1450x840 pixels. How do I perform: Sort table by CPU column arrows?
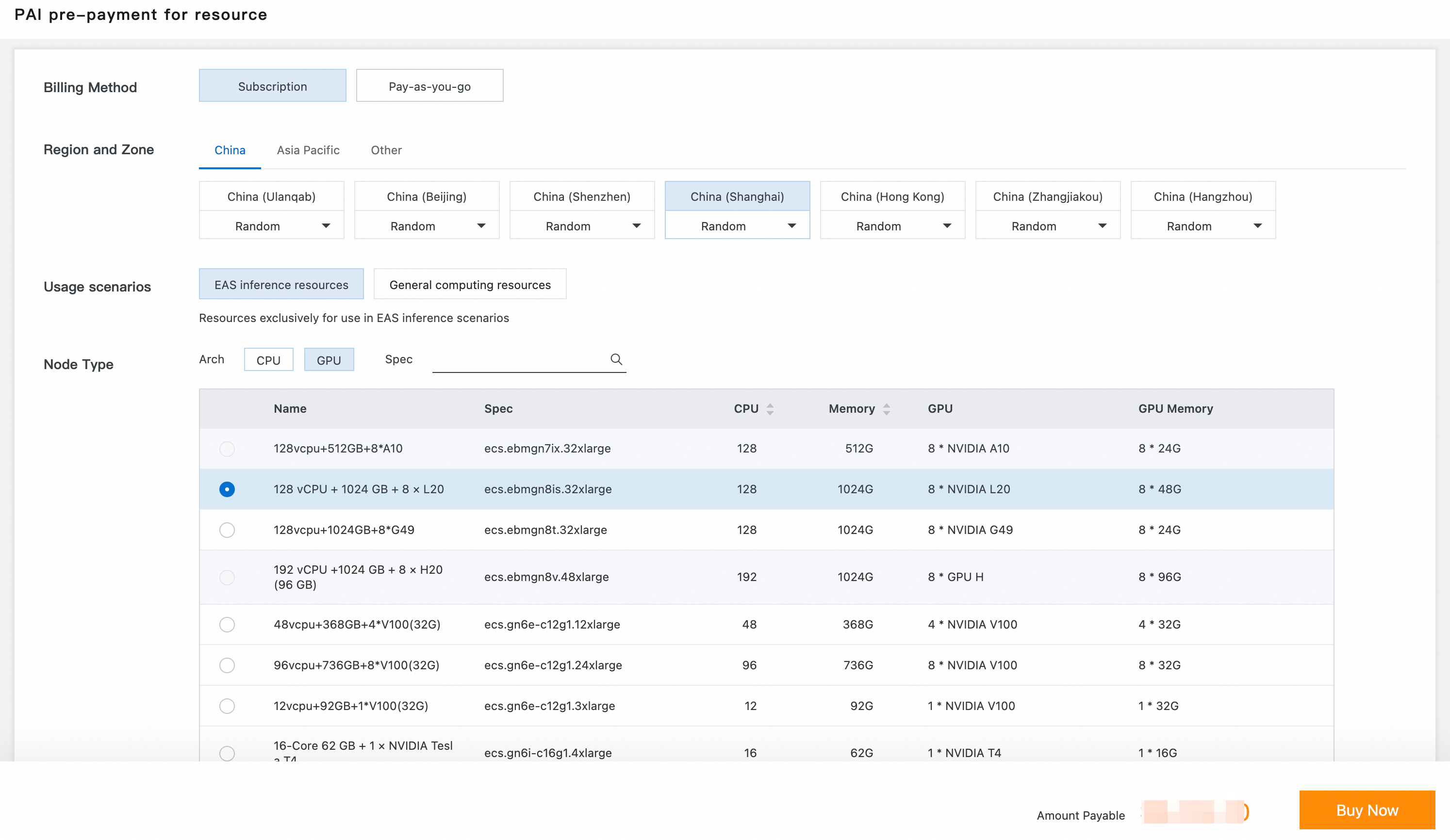(770, 409)
